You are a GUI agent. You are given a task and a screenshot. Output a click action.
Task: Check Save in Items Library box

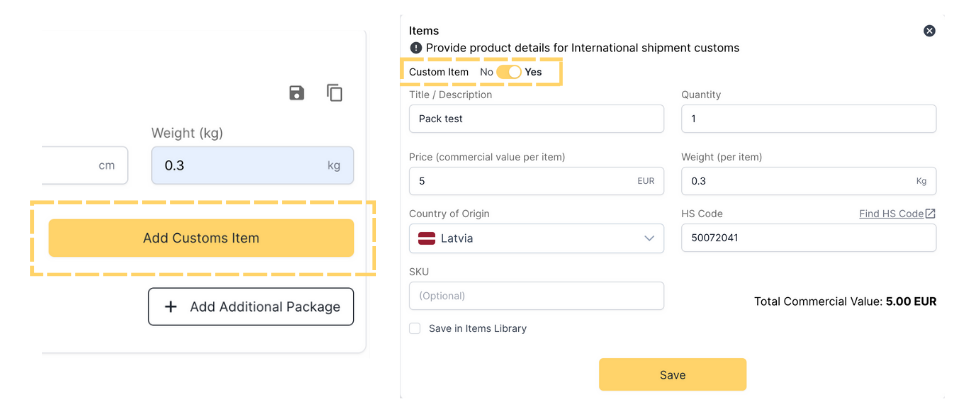pos(415,328)
